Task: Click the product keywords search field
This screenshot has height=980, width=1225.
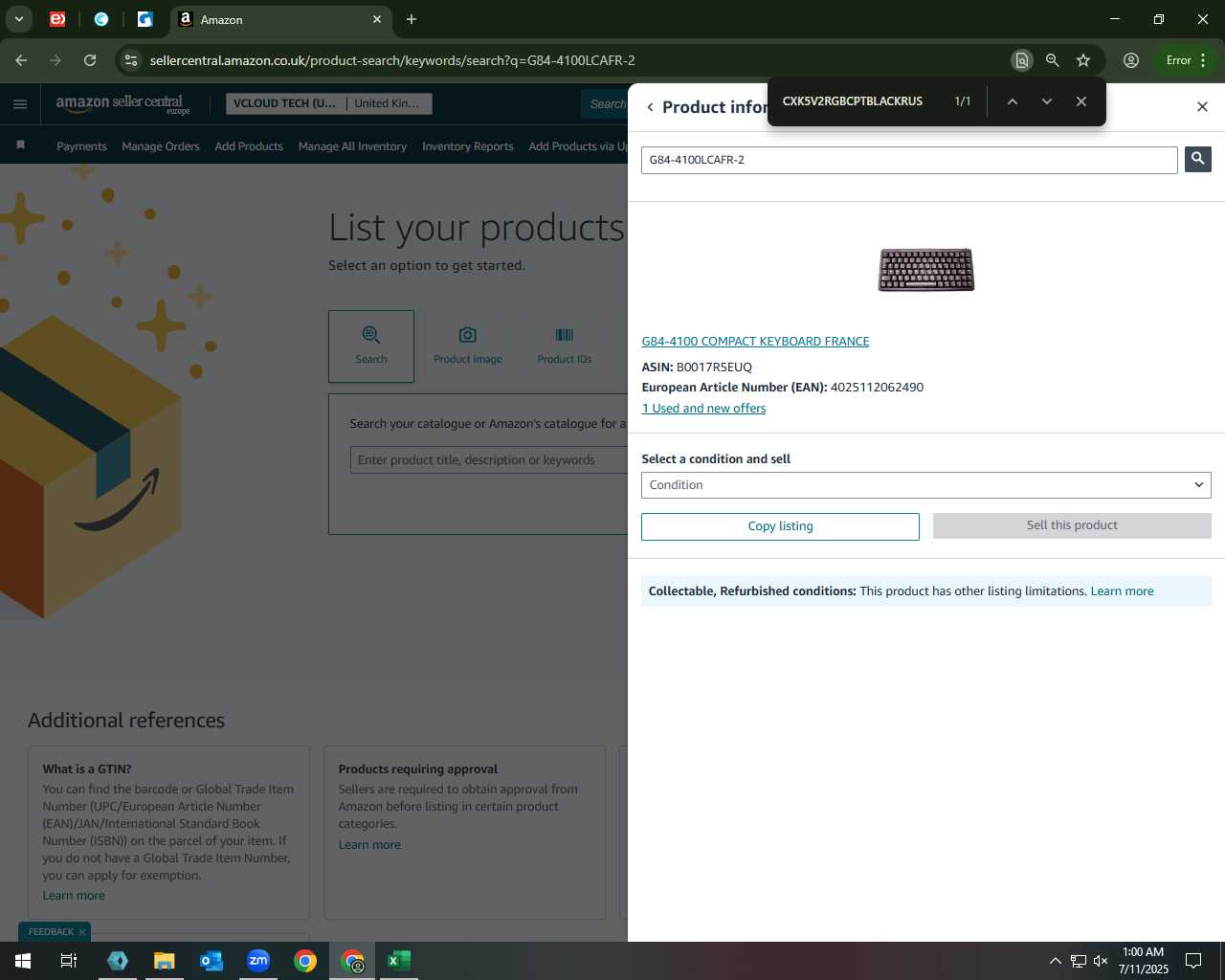Action: click(x=489, y=460)
